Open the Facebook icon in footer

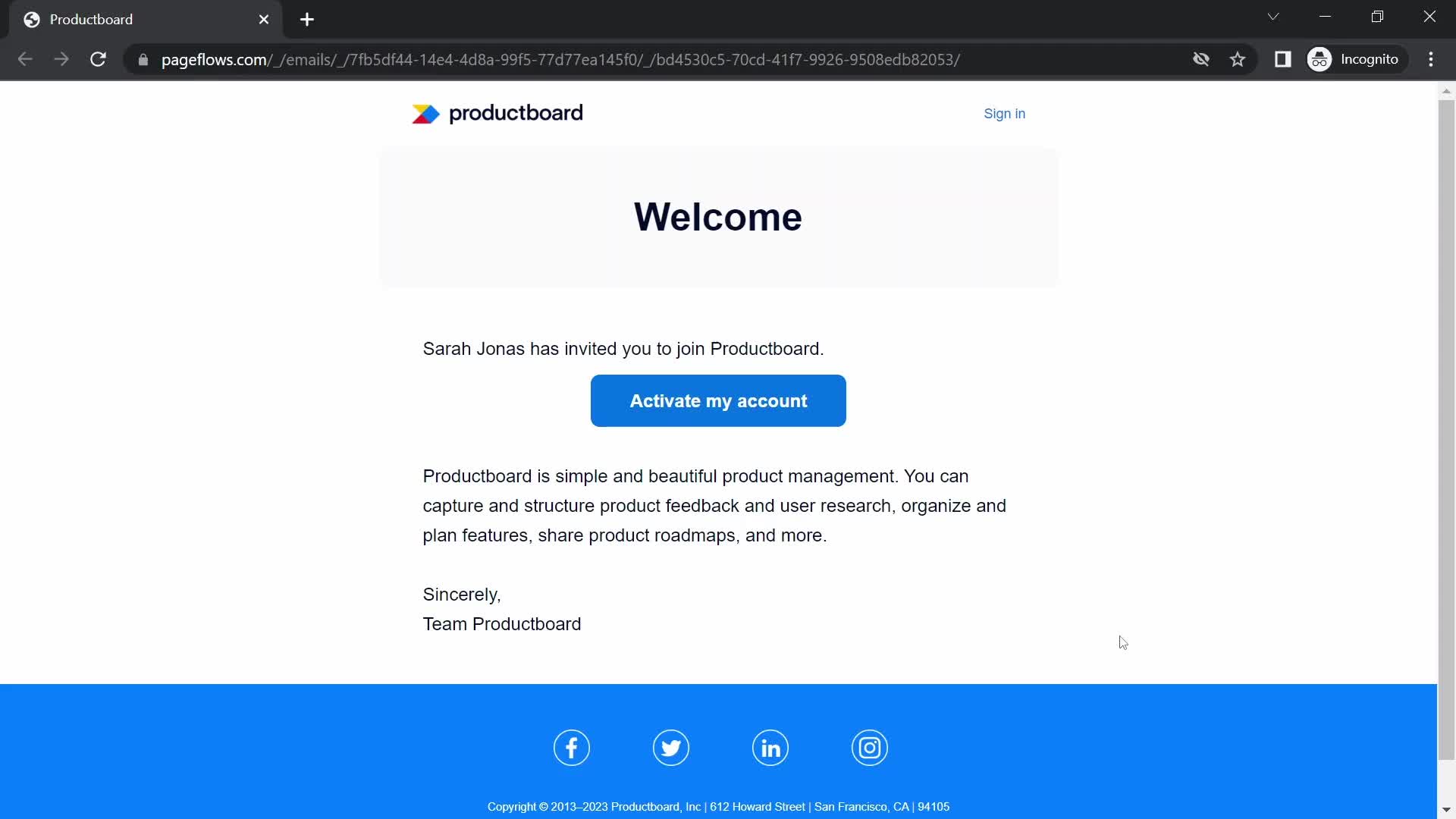tap(571, 748)
